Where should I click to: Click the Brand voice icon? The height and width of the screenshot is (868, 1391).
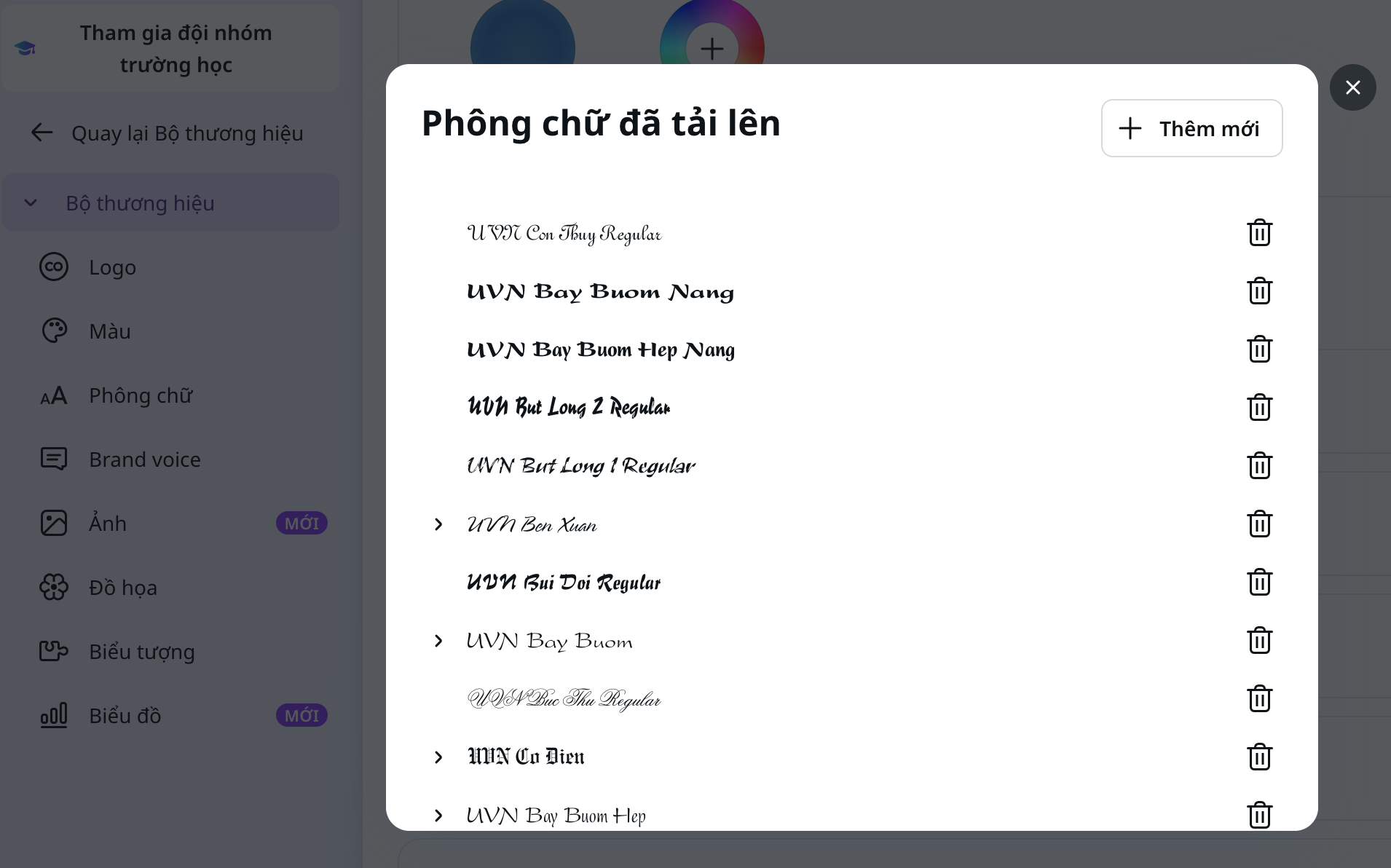point(54,459)
